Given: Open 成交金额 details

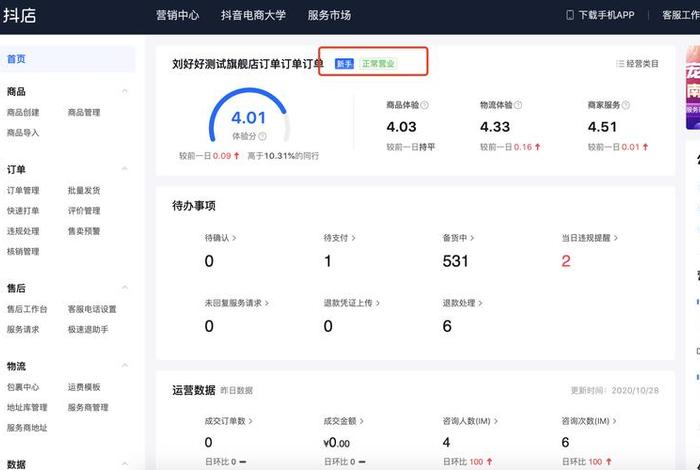Looking at the screenshot, I should (x=343, y=421).
